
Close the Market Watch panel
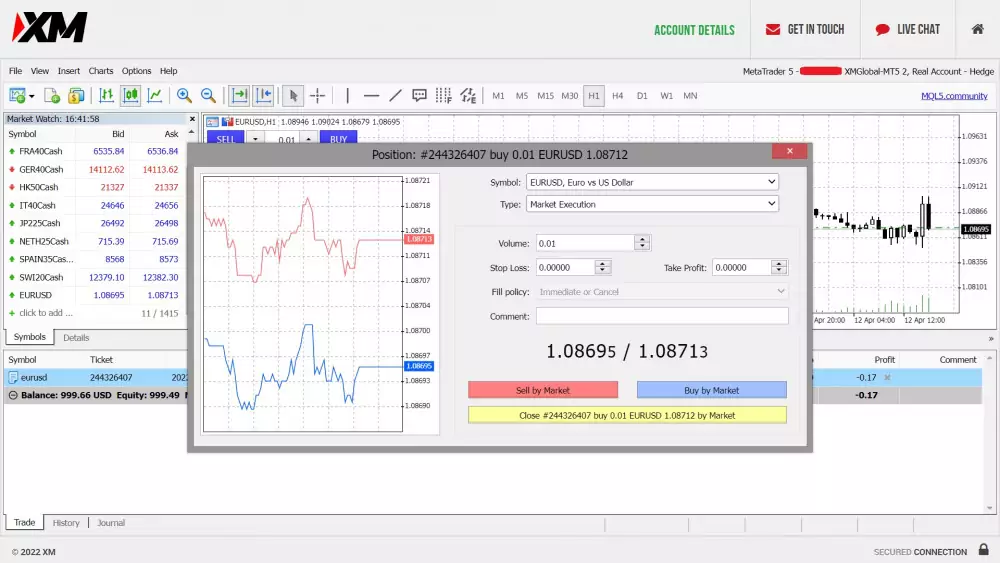(x=192, y=119)
